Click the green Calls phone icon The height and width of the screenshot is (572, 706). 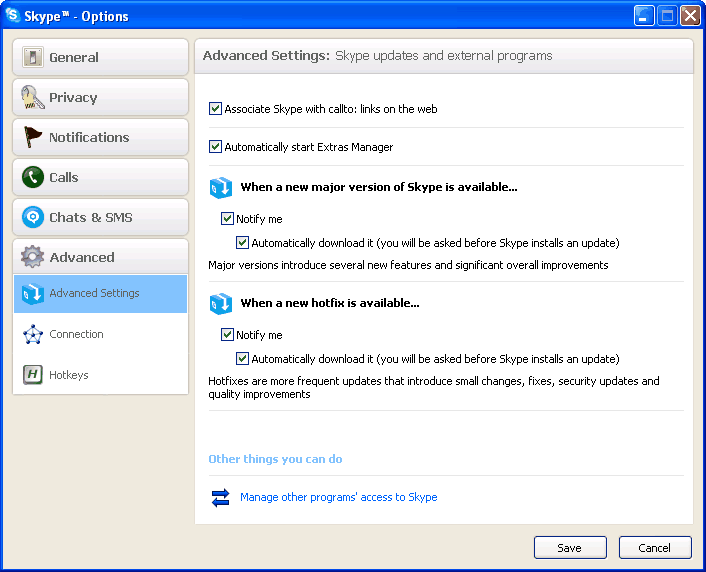click(33, 177)
